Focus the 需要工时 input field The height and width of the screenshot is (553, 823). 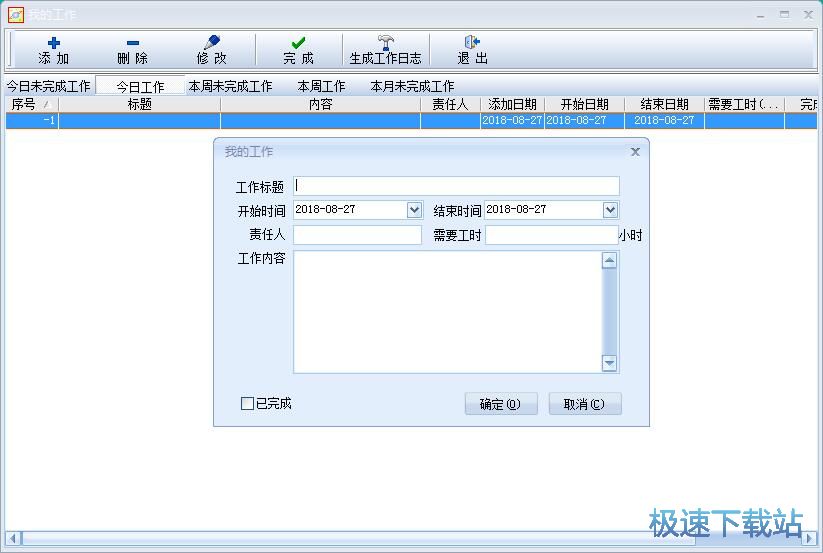tap(551, 235)
